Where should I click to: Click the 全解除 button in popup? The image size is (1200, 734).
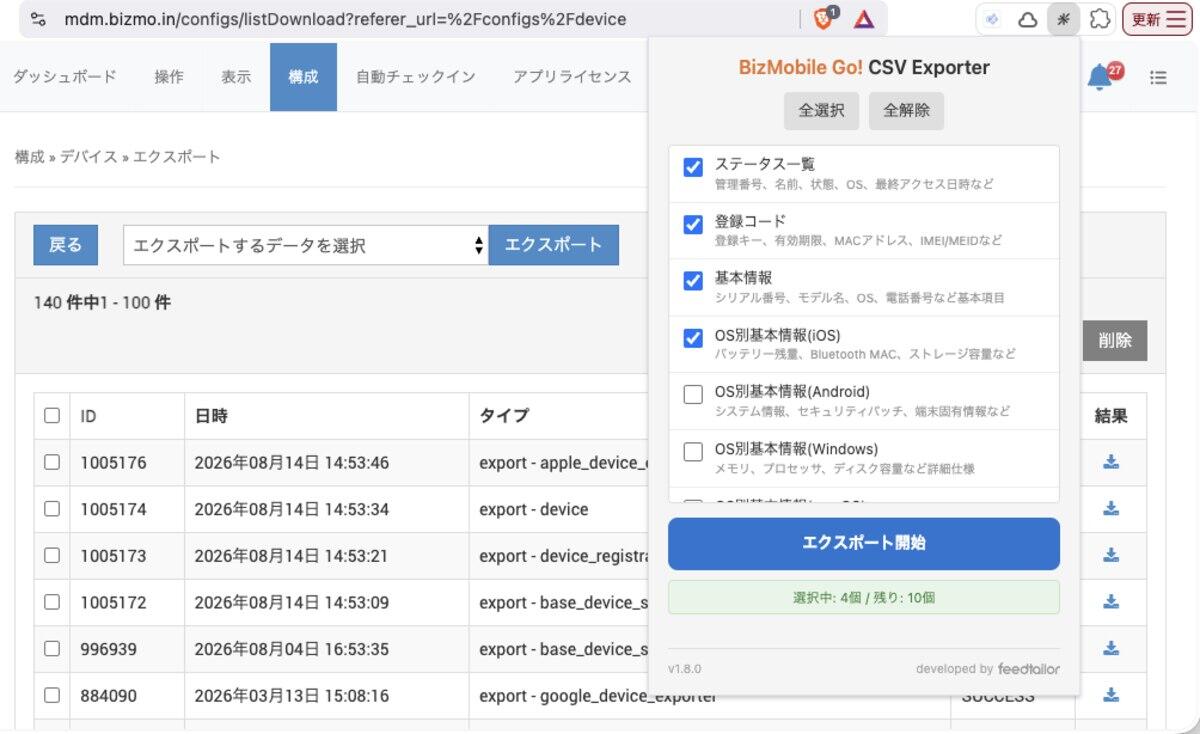point(907,111)
